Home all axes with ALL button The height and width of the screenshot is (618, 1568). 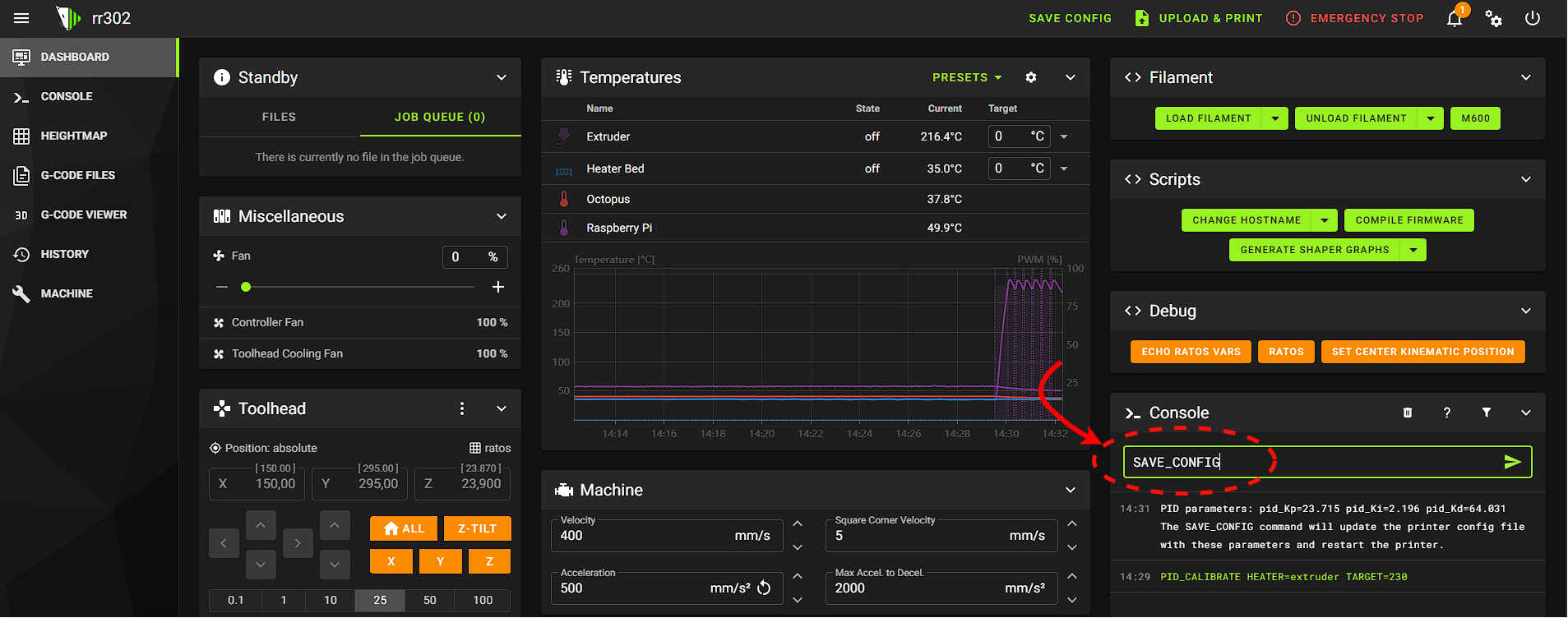pos(403,528)
